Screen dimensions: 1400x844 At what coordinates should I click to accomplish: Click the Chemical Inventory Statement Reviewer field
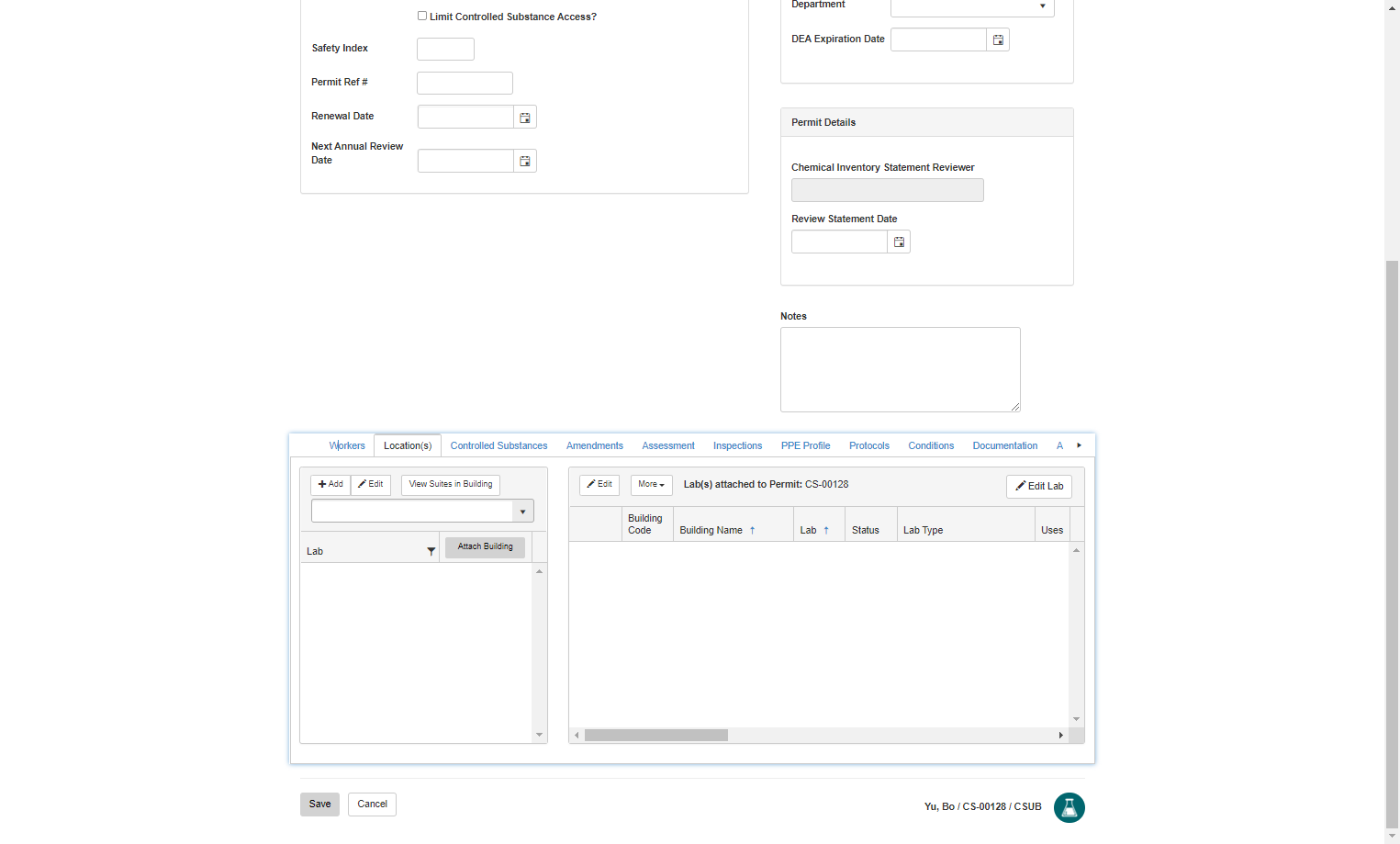click(887, 190)
